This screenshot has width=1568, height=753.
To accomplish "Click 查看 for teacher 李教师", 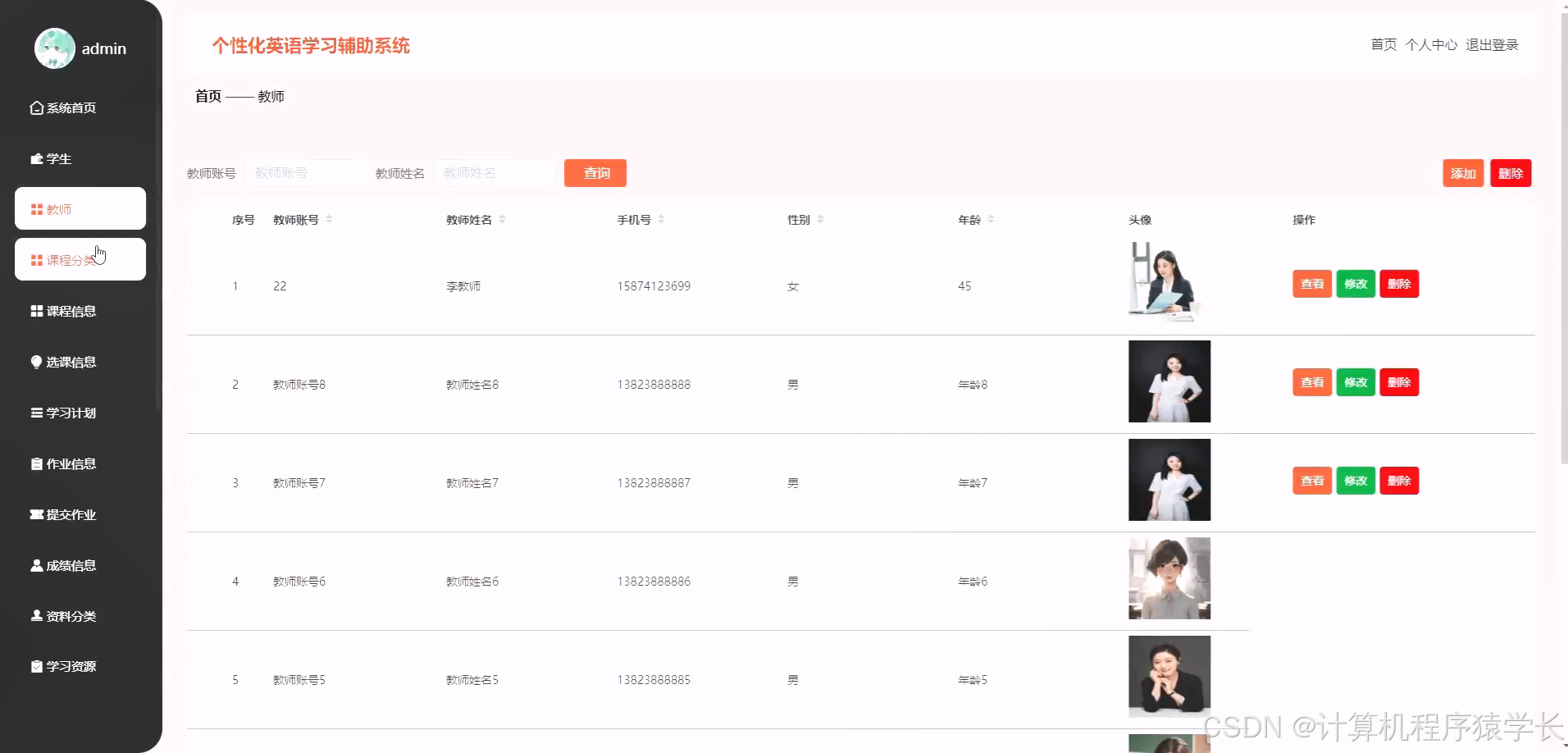I will (x=1312, y=284).
